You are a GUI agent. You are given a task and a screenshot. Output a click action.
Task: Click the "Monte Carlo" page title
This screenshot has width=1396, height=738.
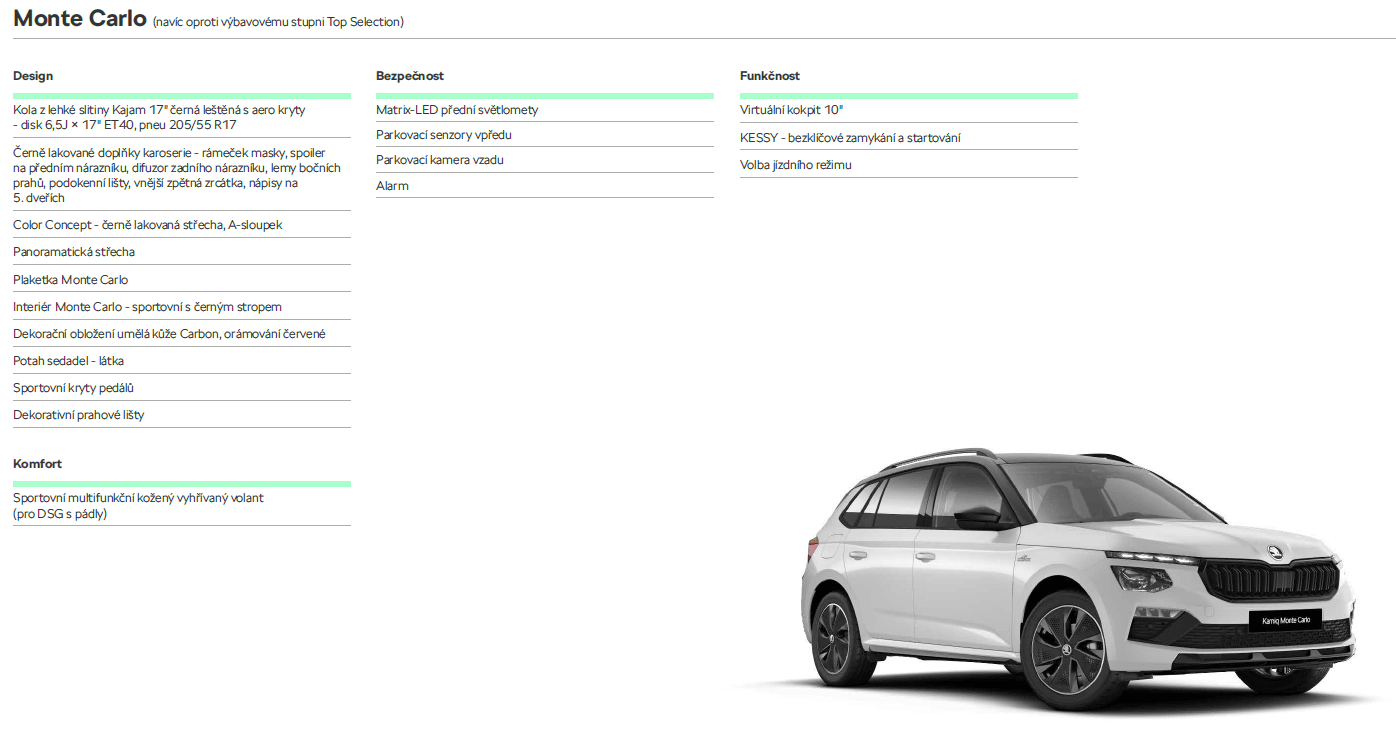click(80, 19)
